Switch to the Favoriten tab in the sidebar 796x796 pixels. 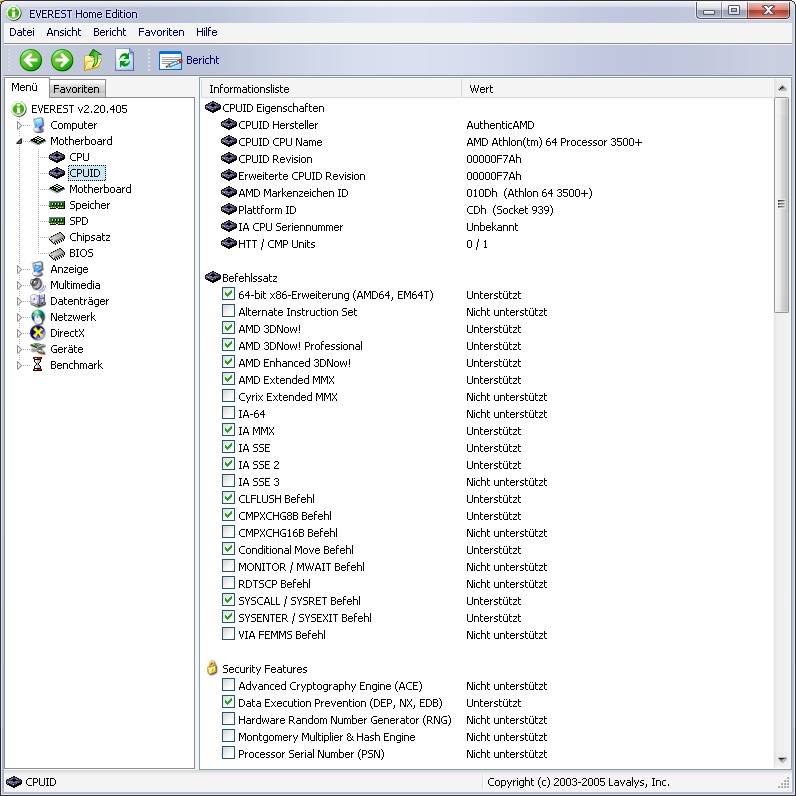point(77,89)
